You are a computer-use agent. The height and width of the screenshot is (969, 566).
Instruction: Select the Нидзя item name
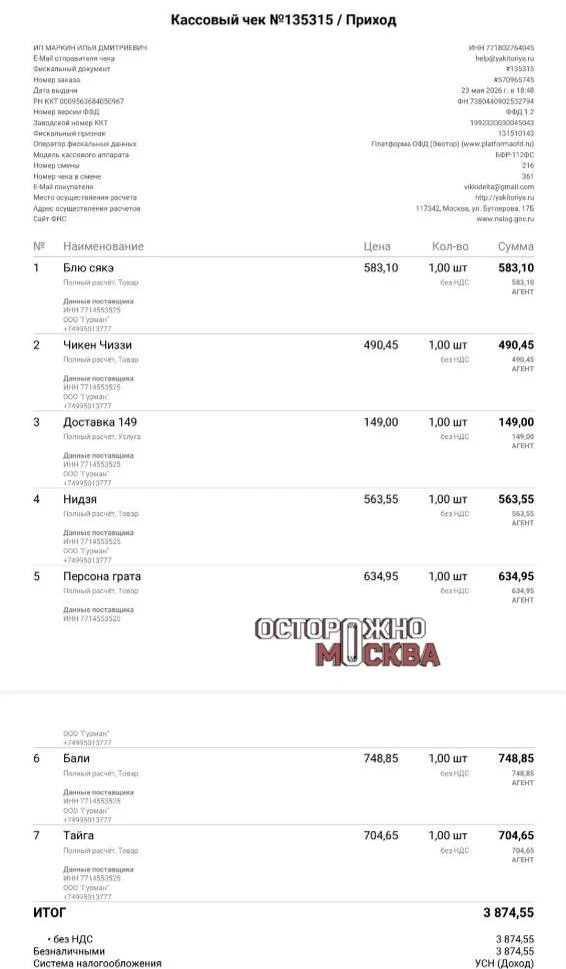point(80,499)
